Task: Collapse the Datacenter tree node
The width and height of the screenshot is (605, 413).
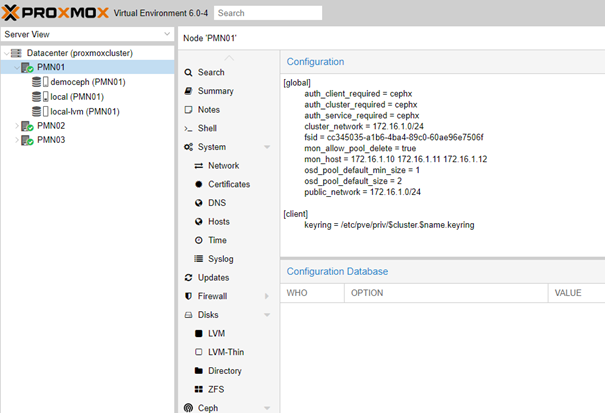Action: coord(6,53)
